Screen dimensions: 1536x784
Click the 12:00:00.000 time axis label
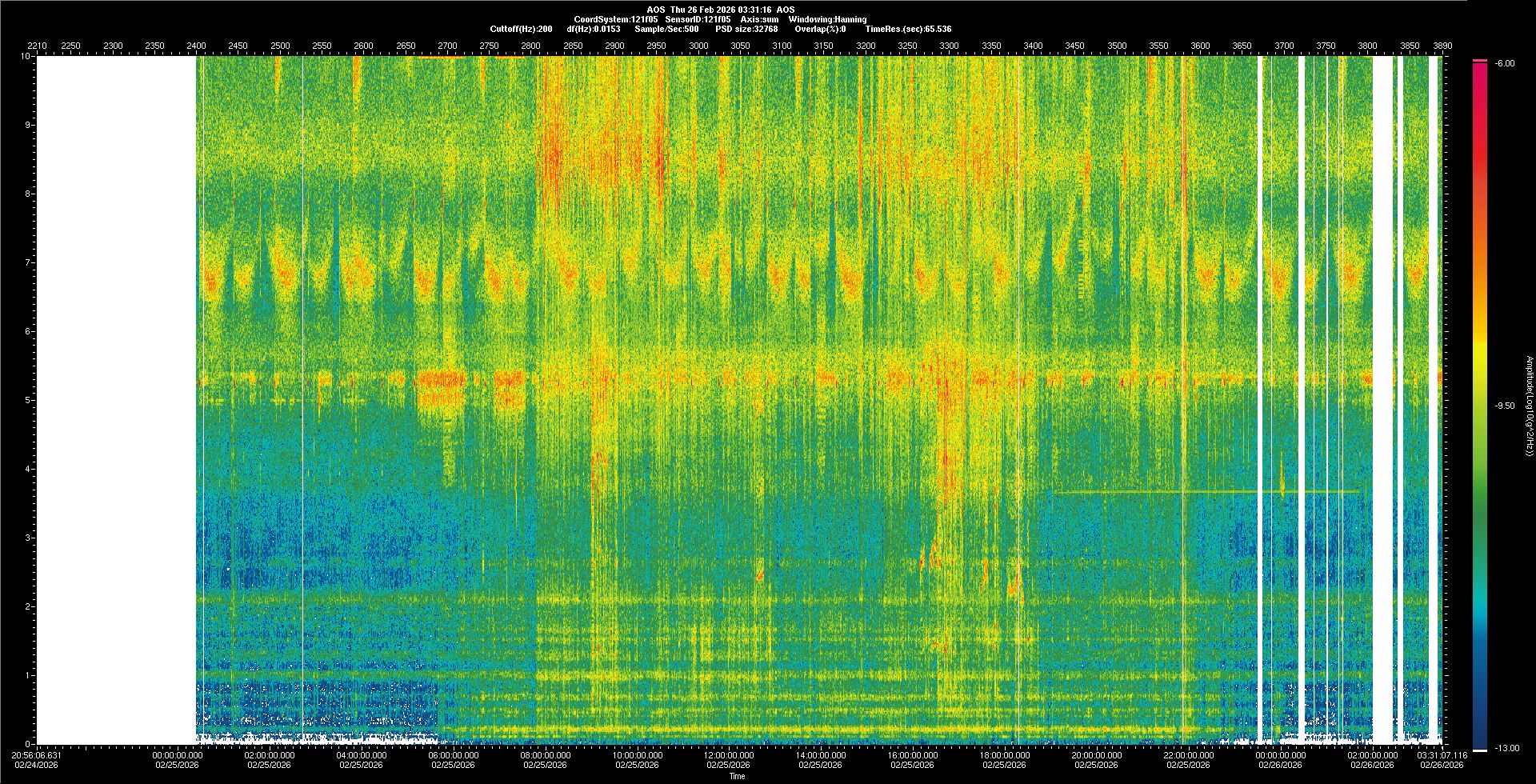[x=729, y=755]
